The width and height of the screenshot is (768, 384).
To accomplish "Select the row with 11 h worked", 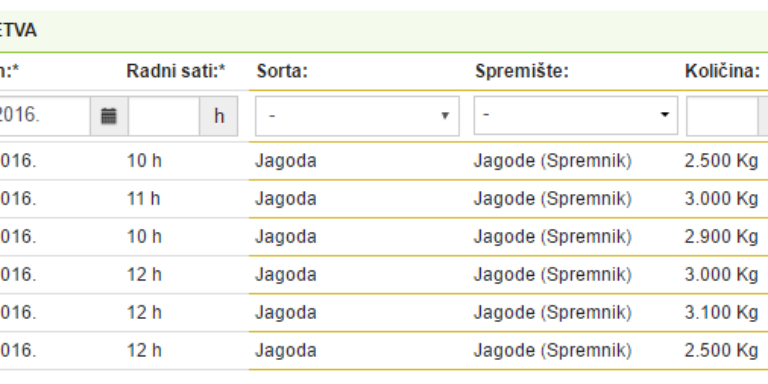I will 384,199.
